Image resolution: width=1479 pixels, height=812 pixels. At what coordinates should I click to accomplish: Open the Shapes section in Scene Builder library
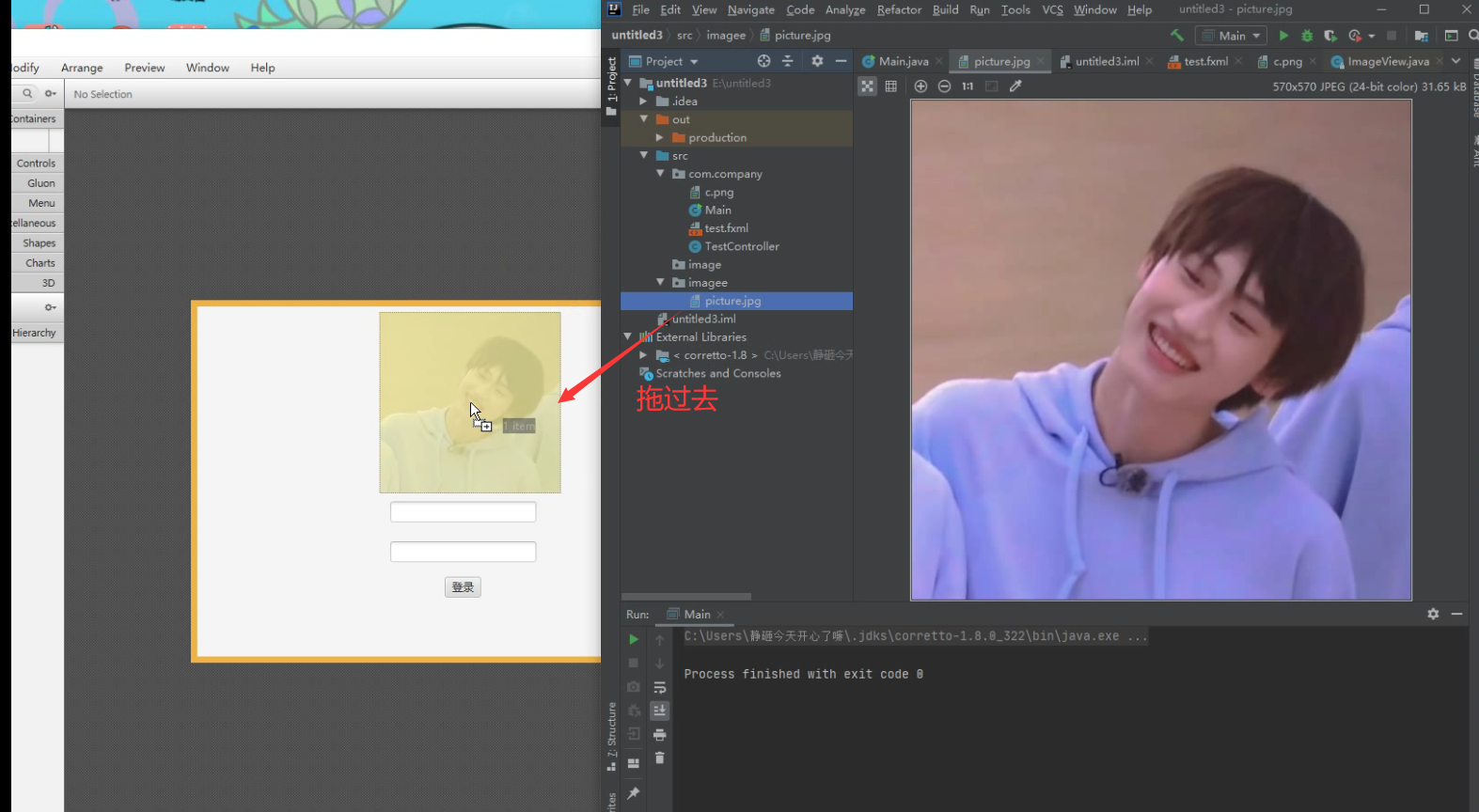(38, 243)
